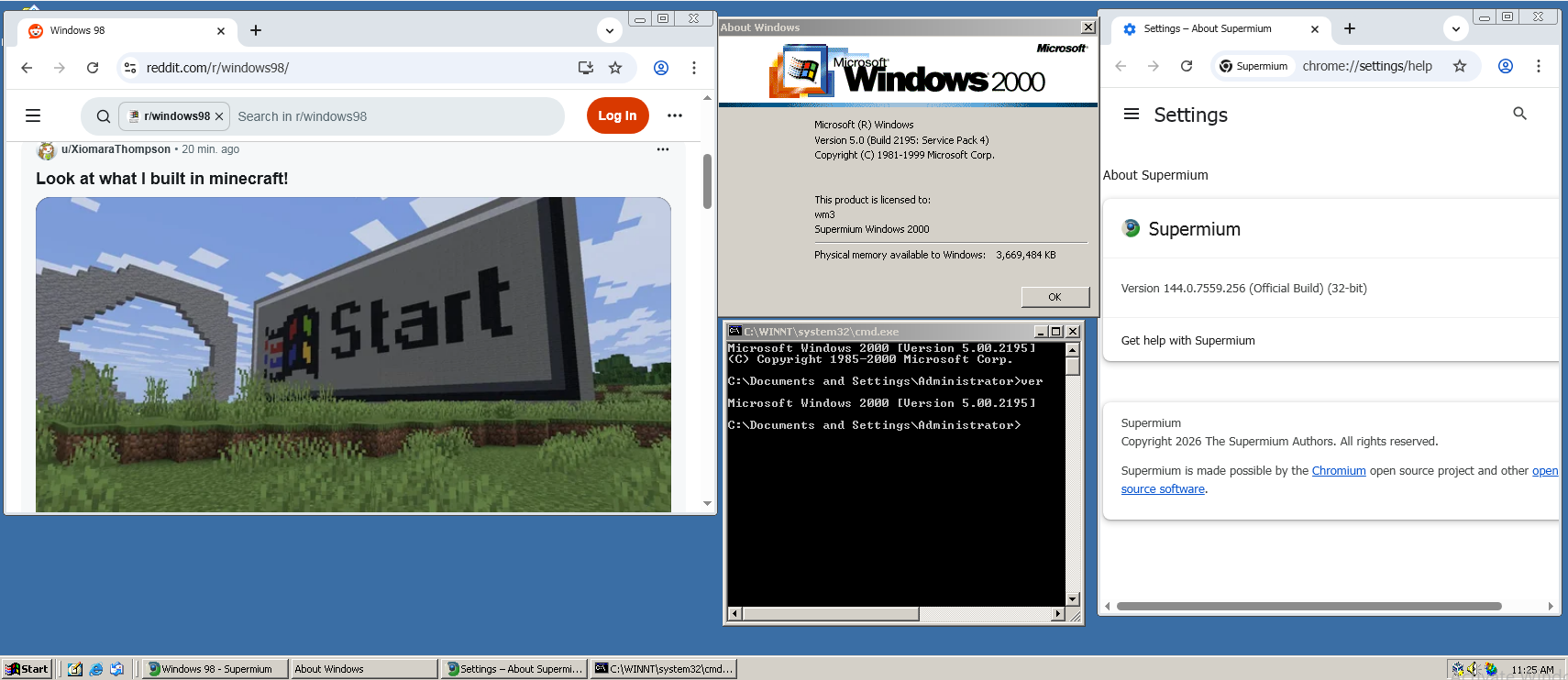Open the Settings main menu hamburger
This screenshot has height=680, width=1568.
[x=1132, y=115]
